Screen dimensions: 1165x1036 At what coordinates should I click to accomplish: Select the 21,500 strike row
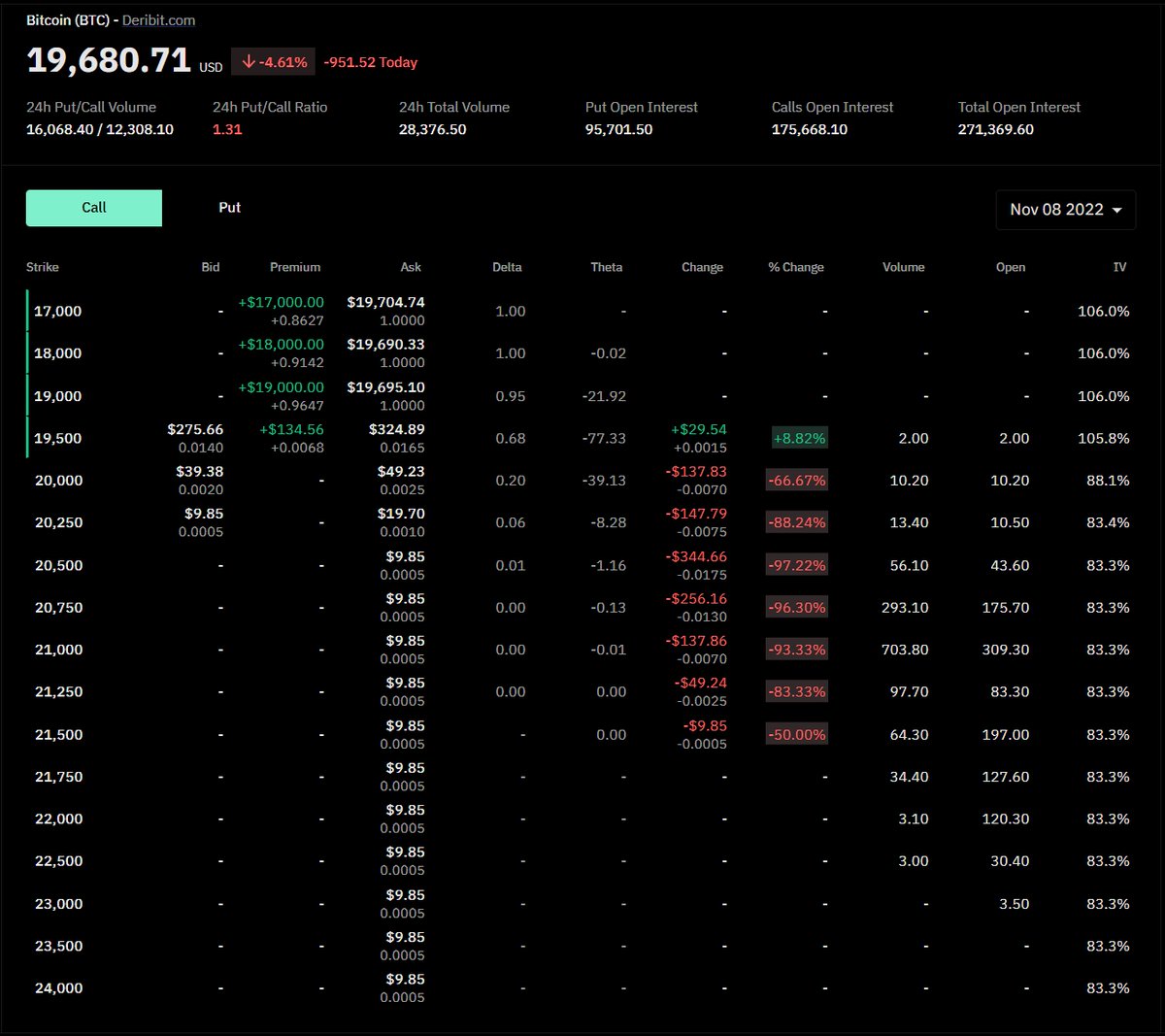pyautogui.click(x=581, y=735)
